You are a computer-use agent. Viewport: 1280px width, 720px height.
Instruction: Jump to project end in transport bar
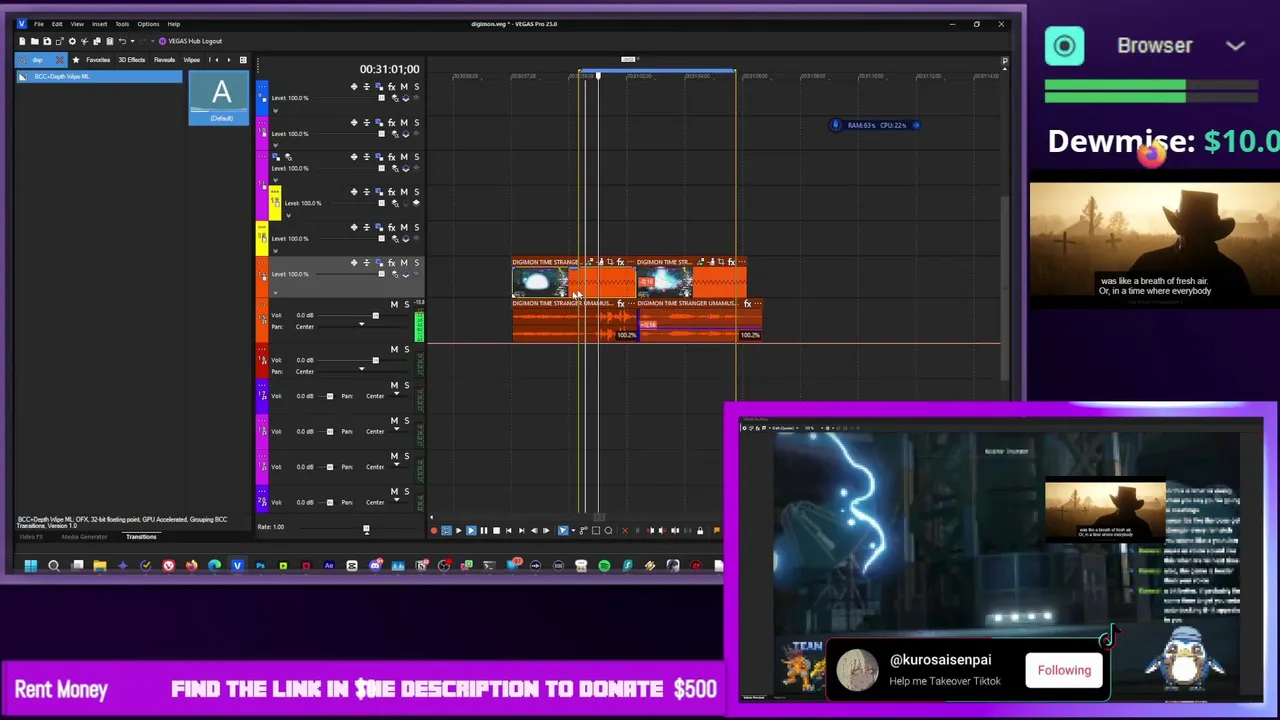(521, 531)
